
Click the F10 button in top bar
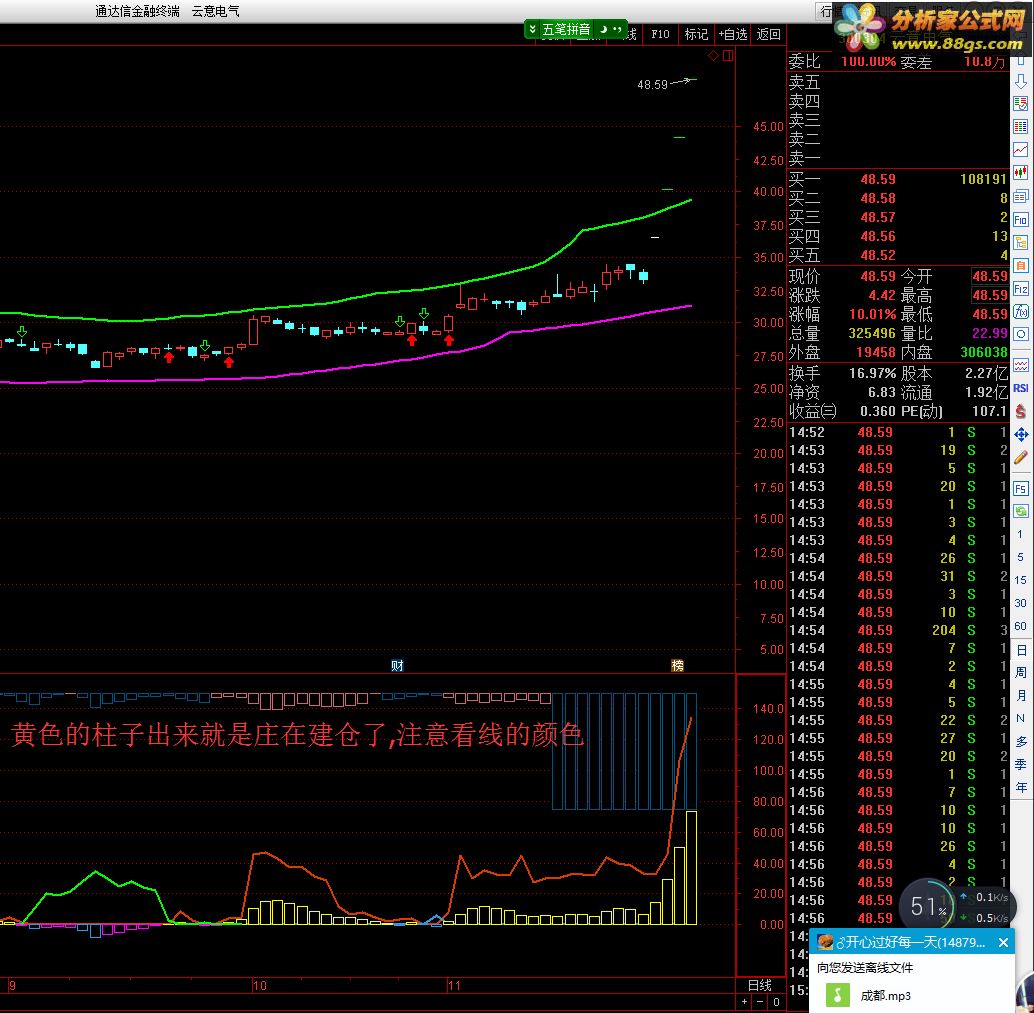click(x=660, y=34)
